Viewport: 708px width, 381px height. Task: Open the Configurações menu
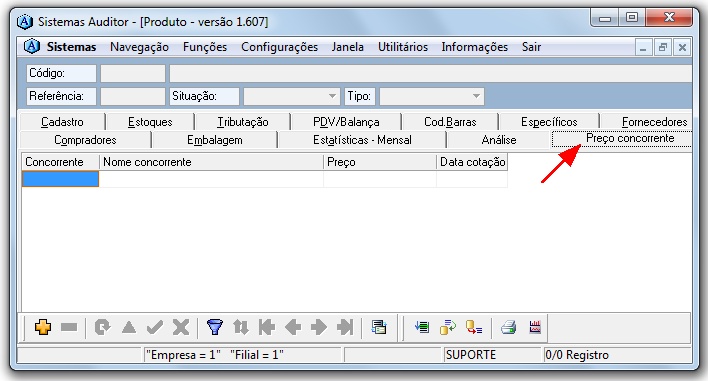coord(279,47)
